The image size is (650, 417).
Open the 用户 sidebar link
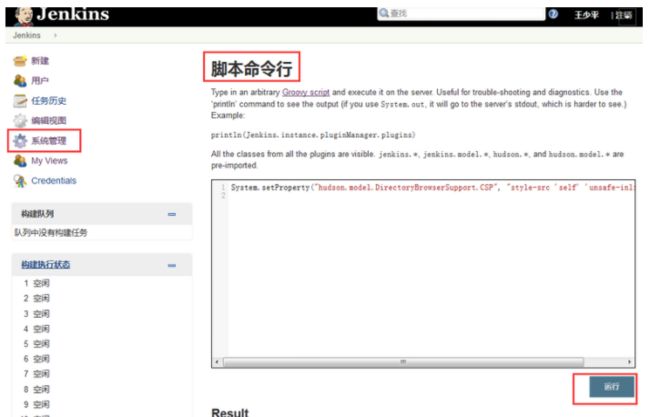click(x=40, y=80)
